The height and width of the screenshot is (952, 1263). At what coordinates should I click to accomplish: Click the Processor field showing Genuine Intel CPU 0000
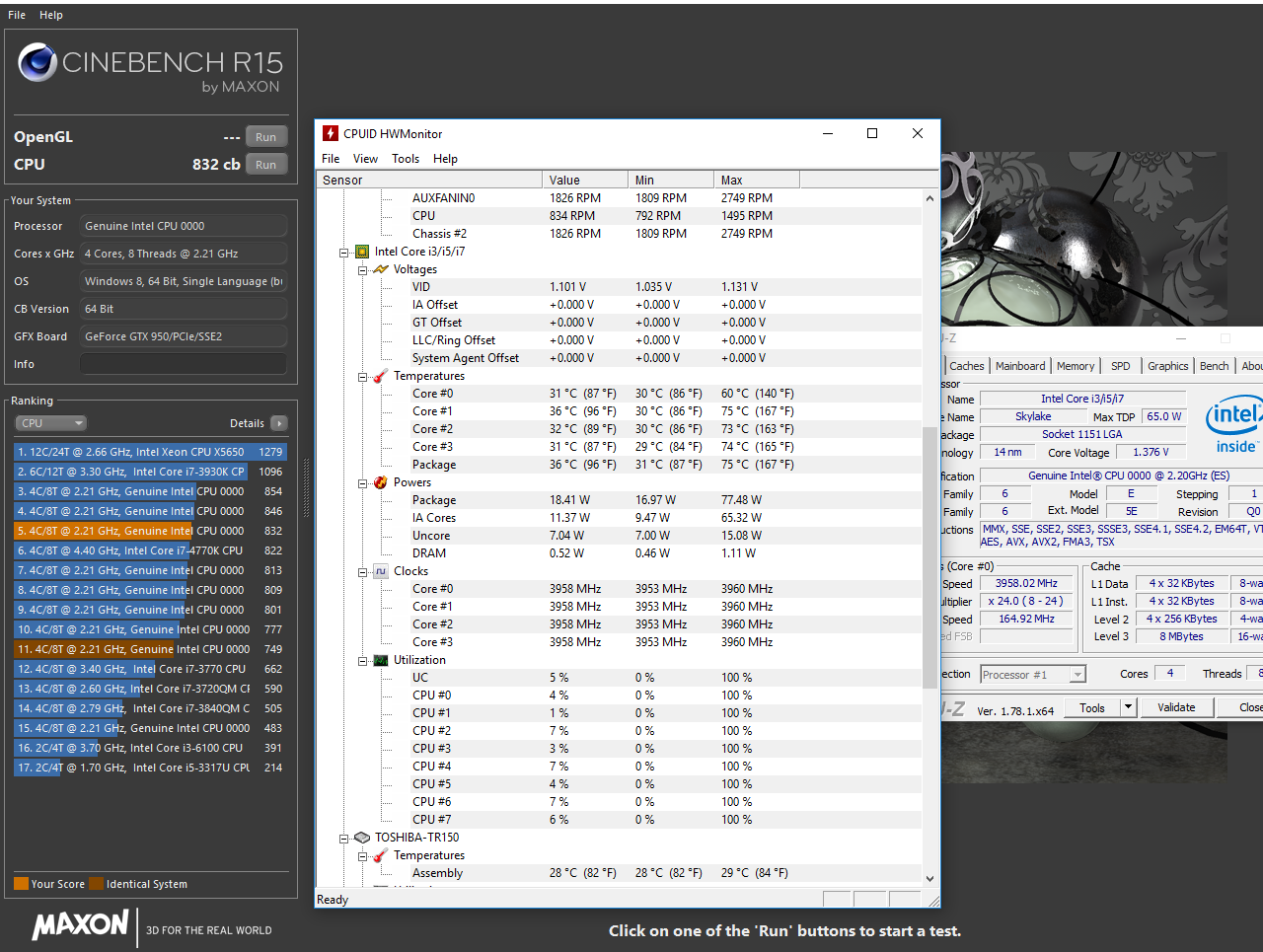coord(184,226)
